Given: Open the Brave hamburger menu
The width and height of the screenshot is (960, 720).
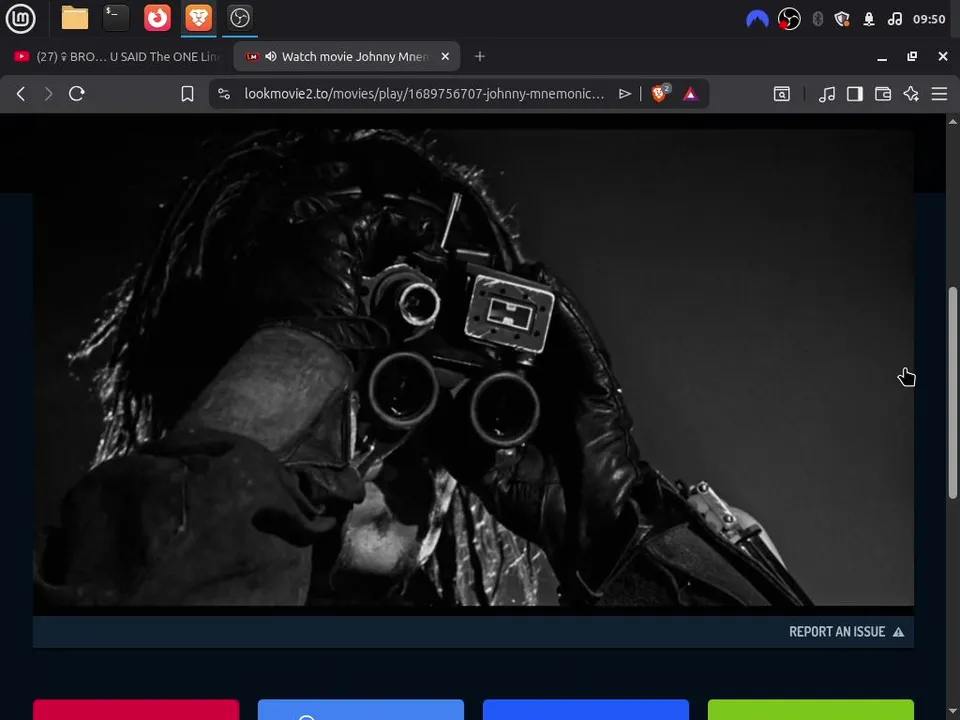Looking at the screenshot, I should pyautogui.click(x=939, y=94).
